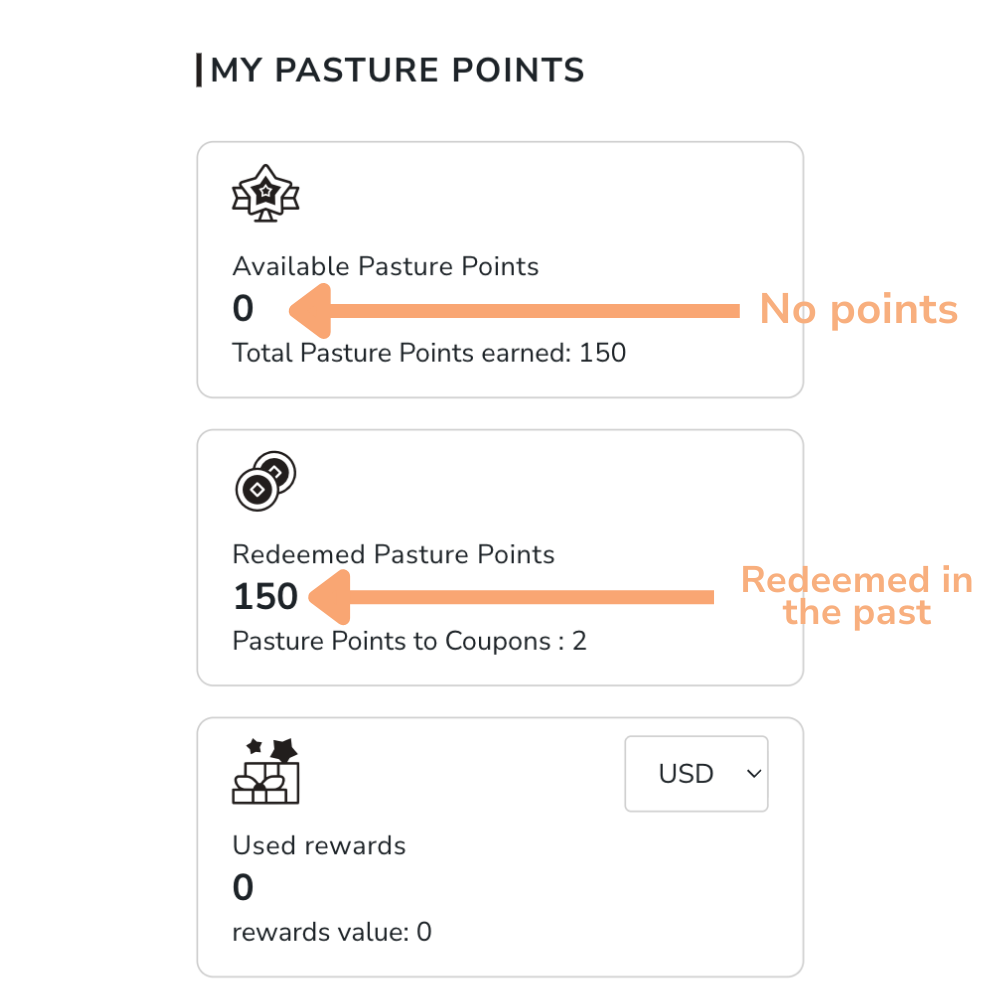
Task: Click the redeemed points value 150
Action: point(266,597)
